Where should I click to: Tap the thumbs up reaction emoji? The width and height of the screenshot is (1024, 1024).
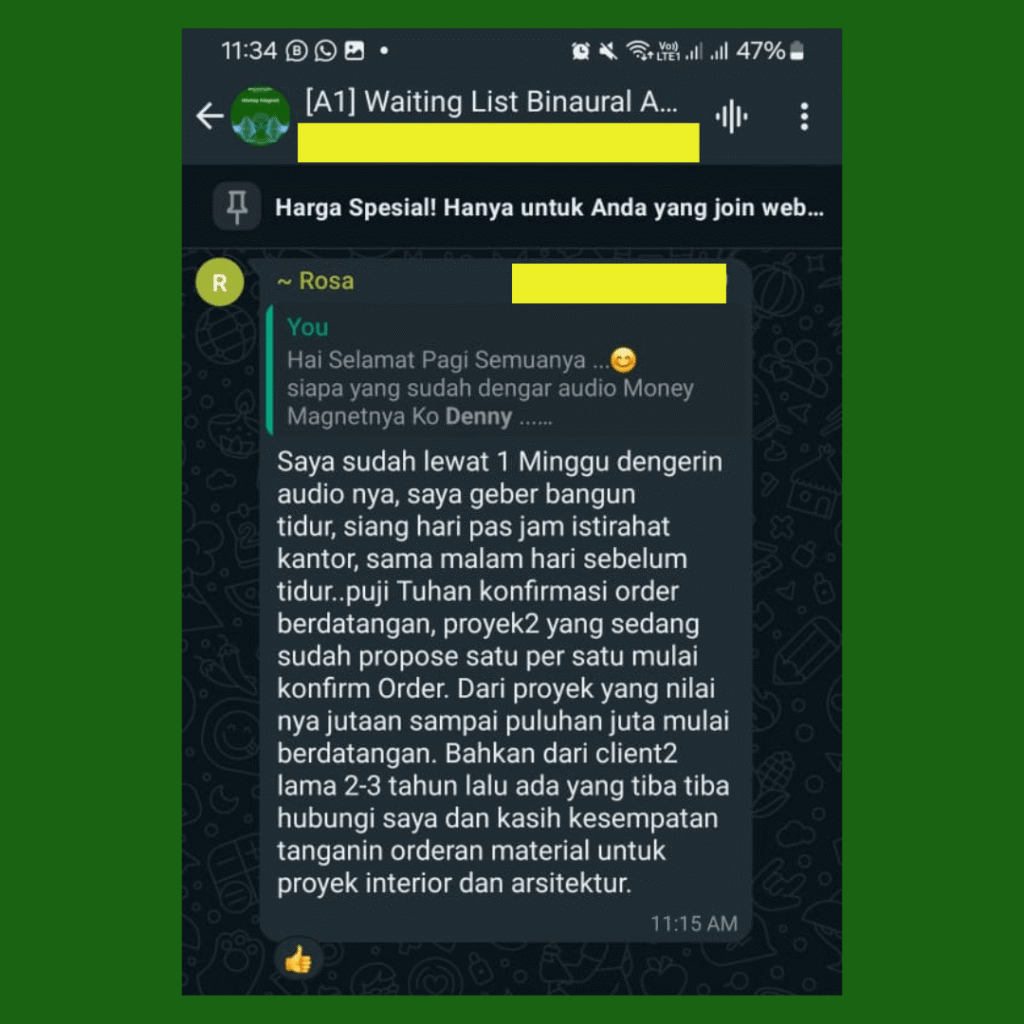[298, 959]
